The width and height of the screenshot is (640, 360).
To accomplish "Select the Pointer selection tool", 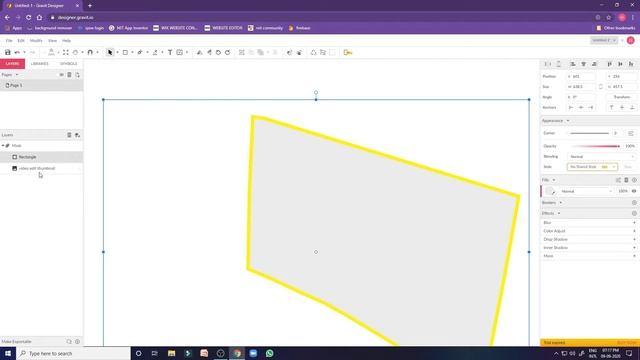I will click(x=110, y=52).
